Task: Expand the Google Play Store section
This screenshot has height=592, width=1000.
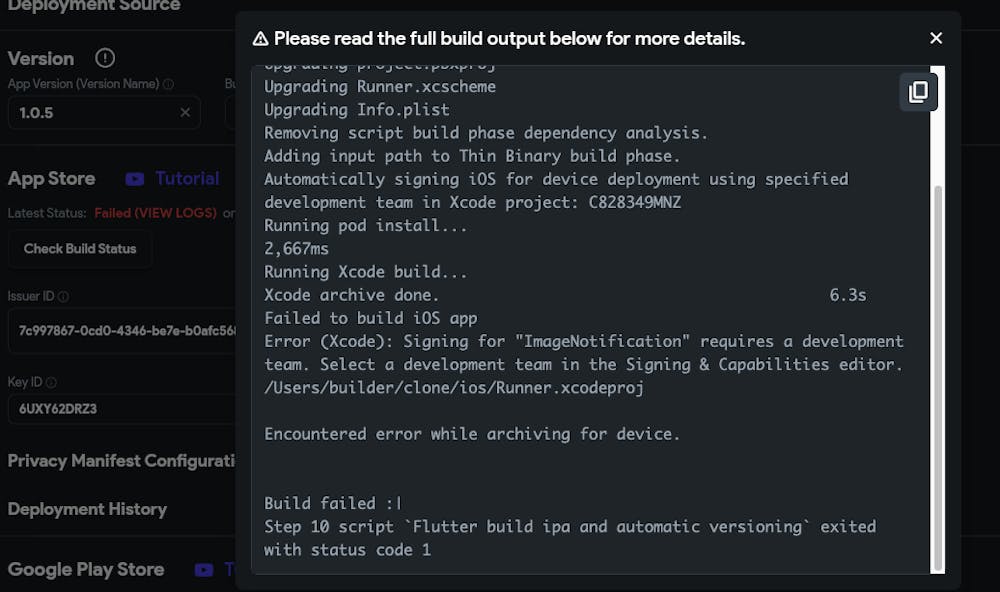Action: (x=86, y=570)
